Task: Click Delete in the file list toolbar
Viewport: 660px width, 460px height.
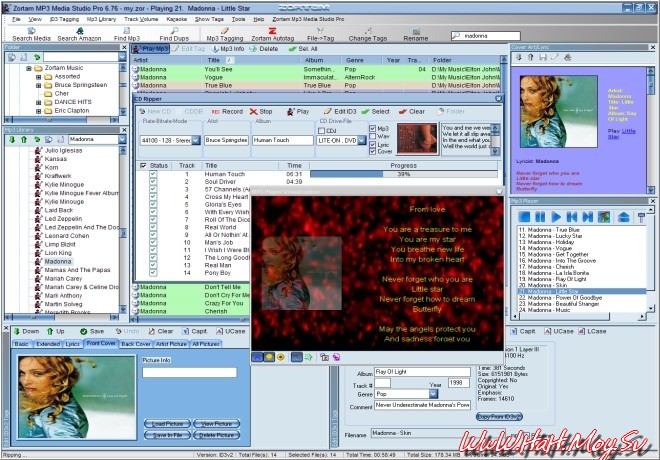Action: [x=264, y=49]
